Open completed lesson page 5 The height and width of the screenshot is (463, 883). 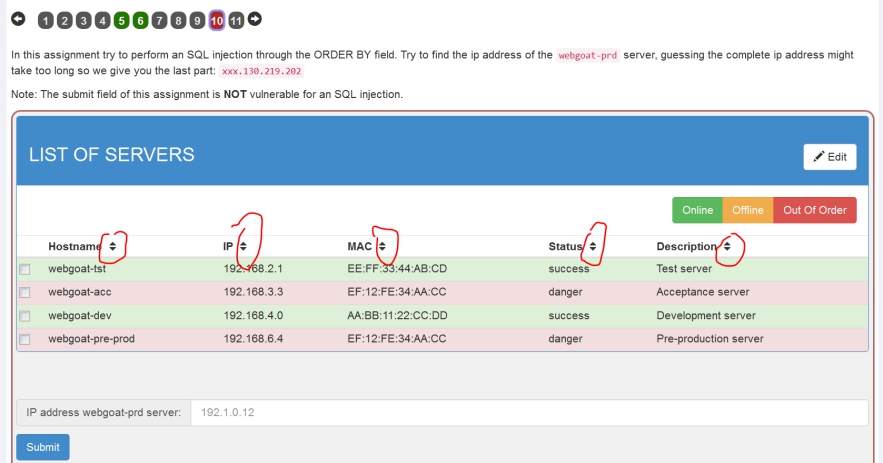122,21
